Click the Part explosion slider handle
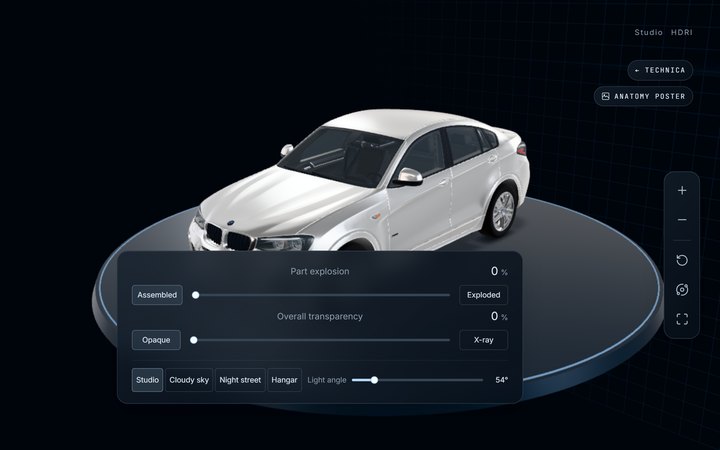The height and width of the screenshot is (450, 720). tap(196, 295)
